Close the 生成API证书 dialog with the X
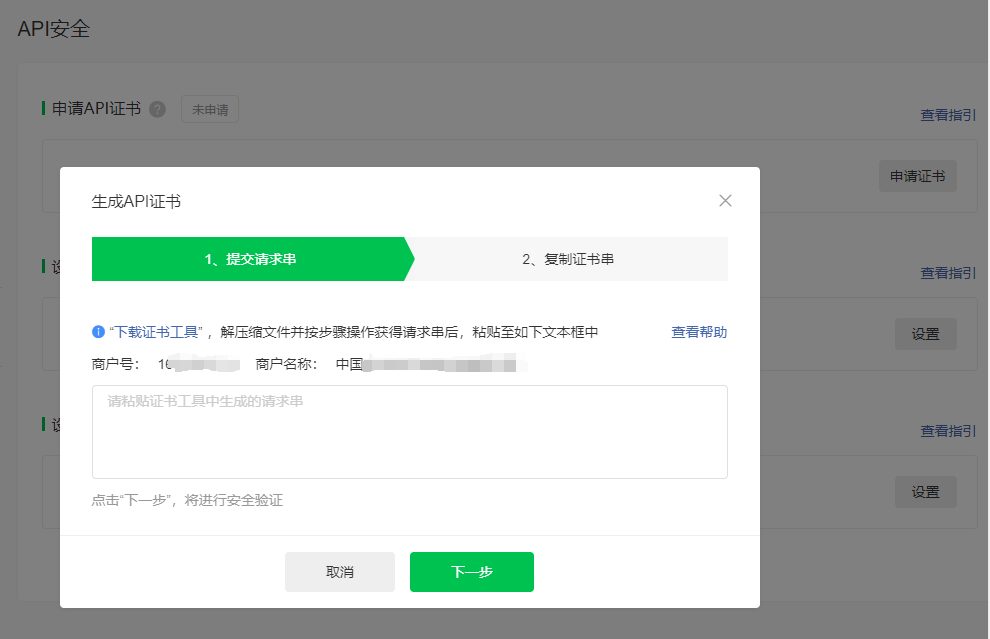This screenshot has width=990, height=639. [x=725, y=201]
